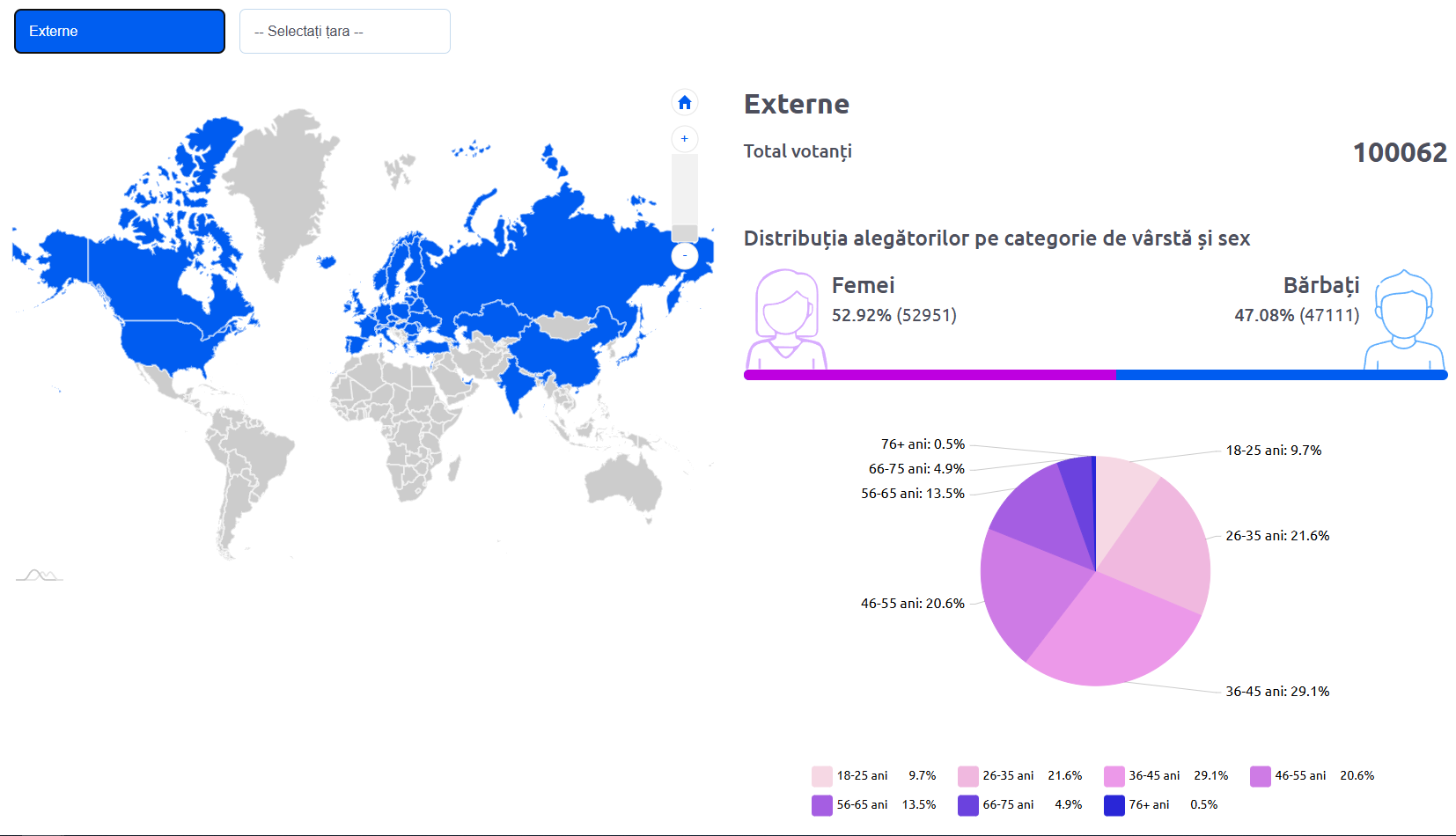Zoom in with the map plus button

[685, 139]
